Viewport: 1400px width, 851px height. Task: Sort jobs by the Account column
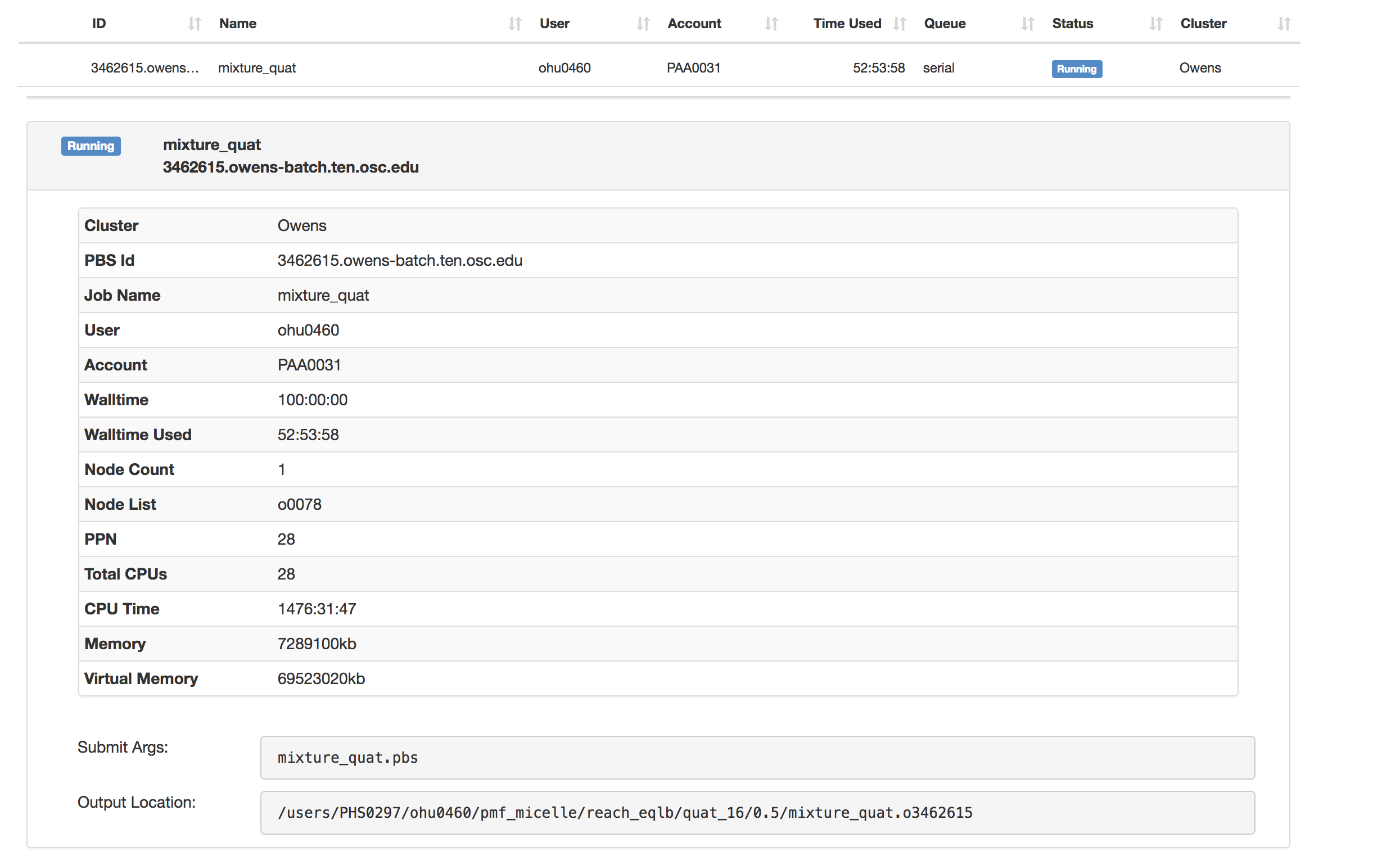pos(771,24)
